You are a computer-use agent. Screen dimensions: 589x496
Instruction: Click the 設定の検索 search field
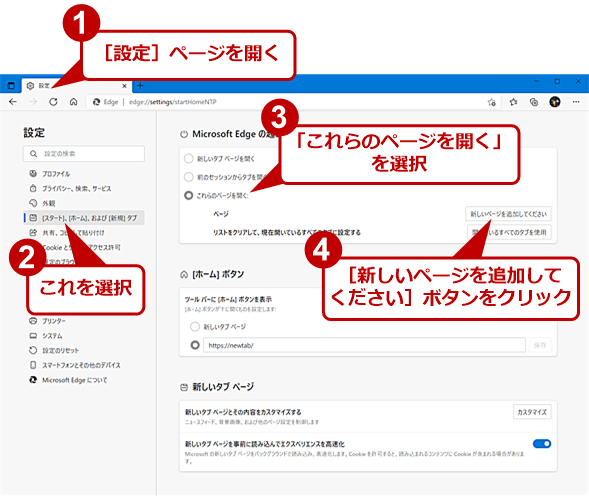point(84,154)
